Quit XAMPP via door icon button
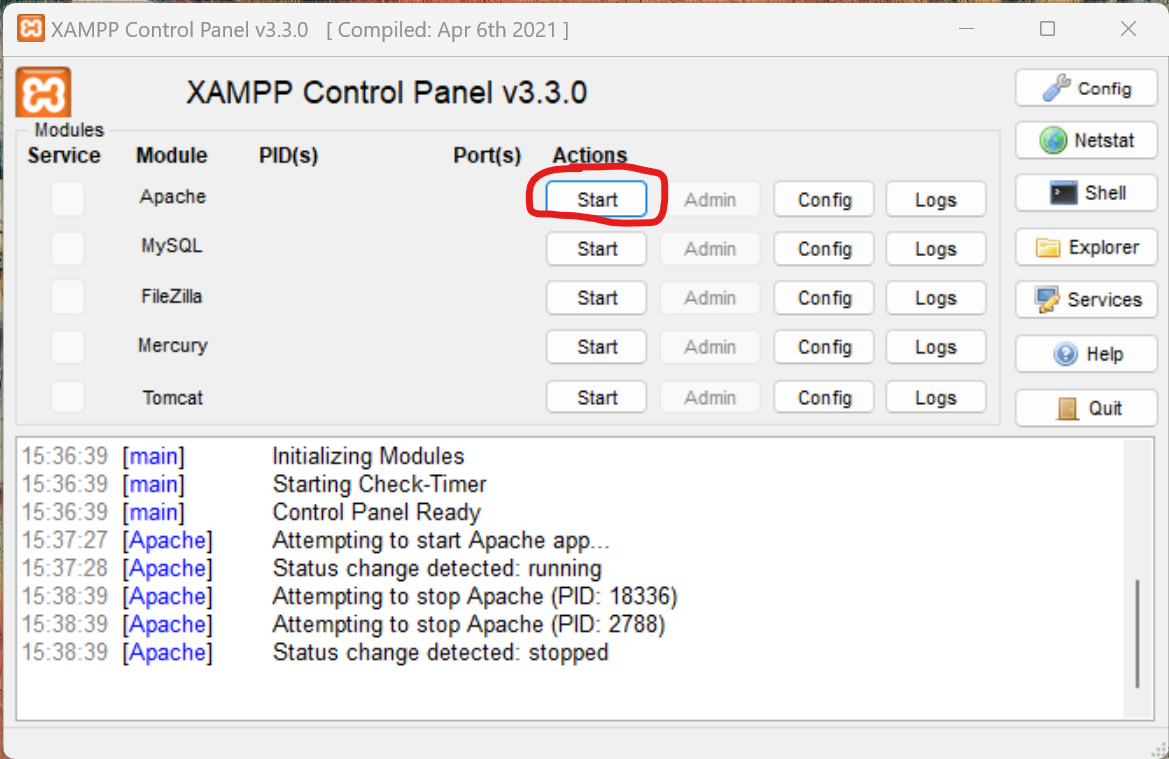 coord(1087,408)
